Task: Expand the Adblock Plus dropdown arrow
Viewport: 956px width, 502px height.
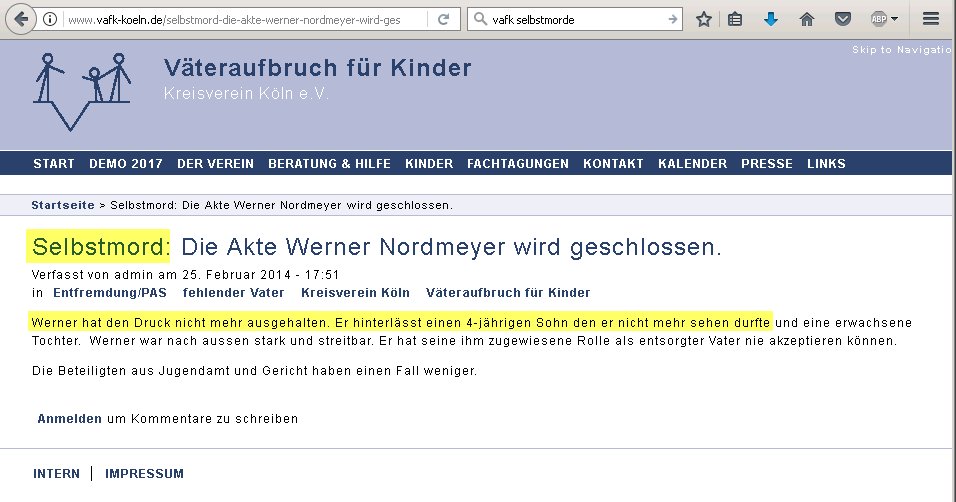Action: tap(894, 20)
